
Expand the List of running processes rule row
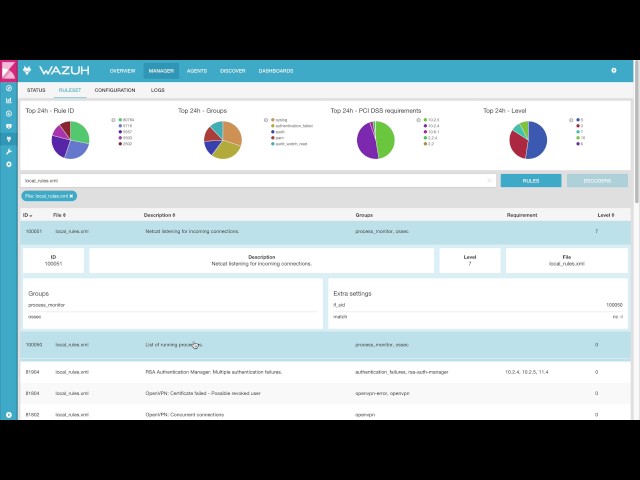[325, 345]
